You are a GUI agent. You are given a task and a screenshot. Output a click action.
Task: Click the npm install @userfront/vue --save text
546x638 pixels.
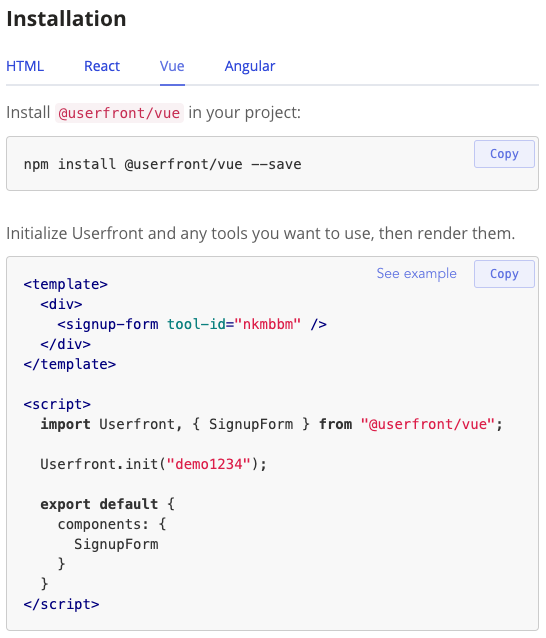click(x=162, y=164)
